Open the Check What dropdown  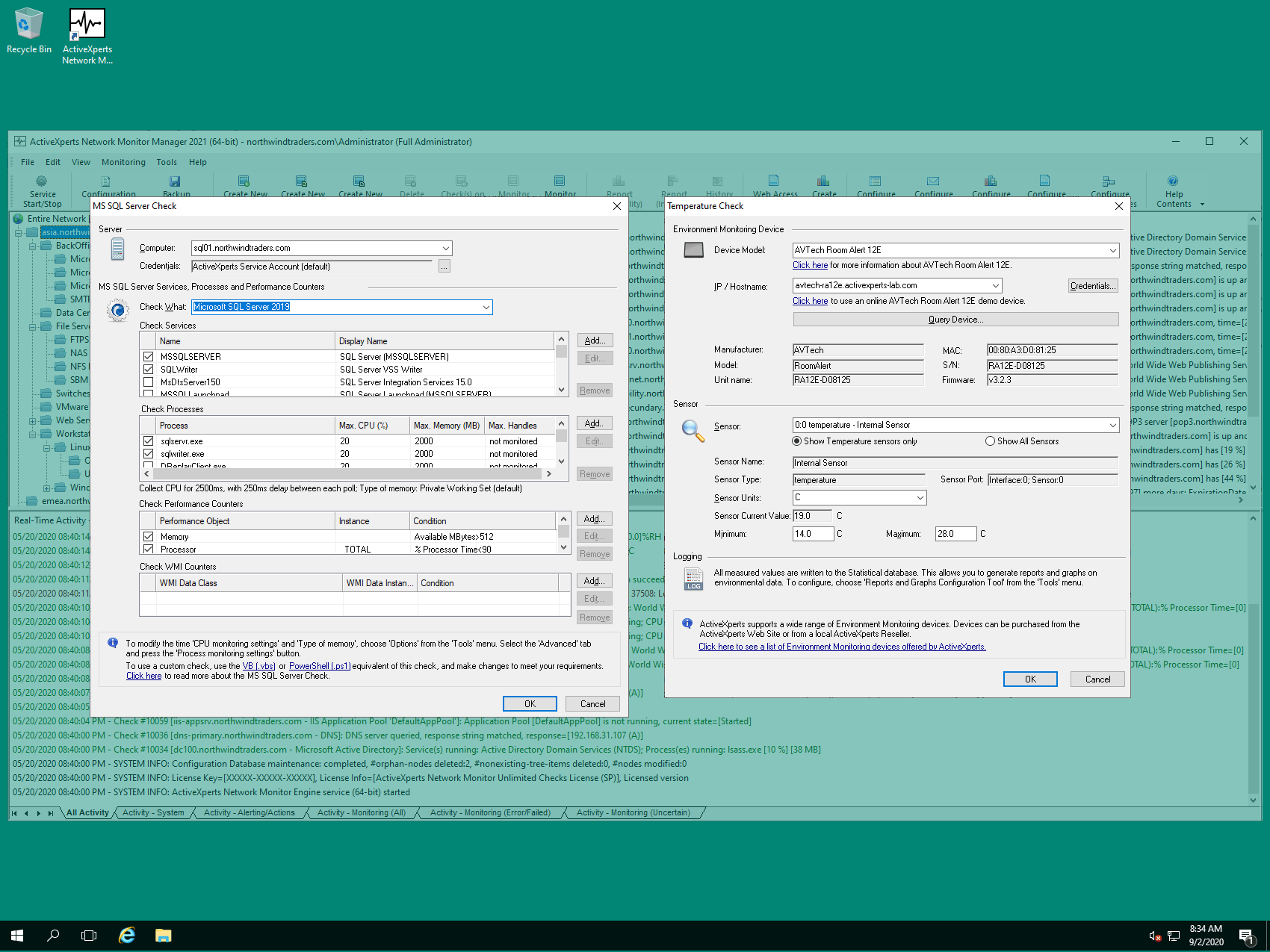[486, 307]
